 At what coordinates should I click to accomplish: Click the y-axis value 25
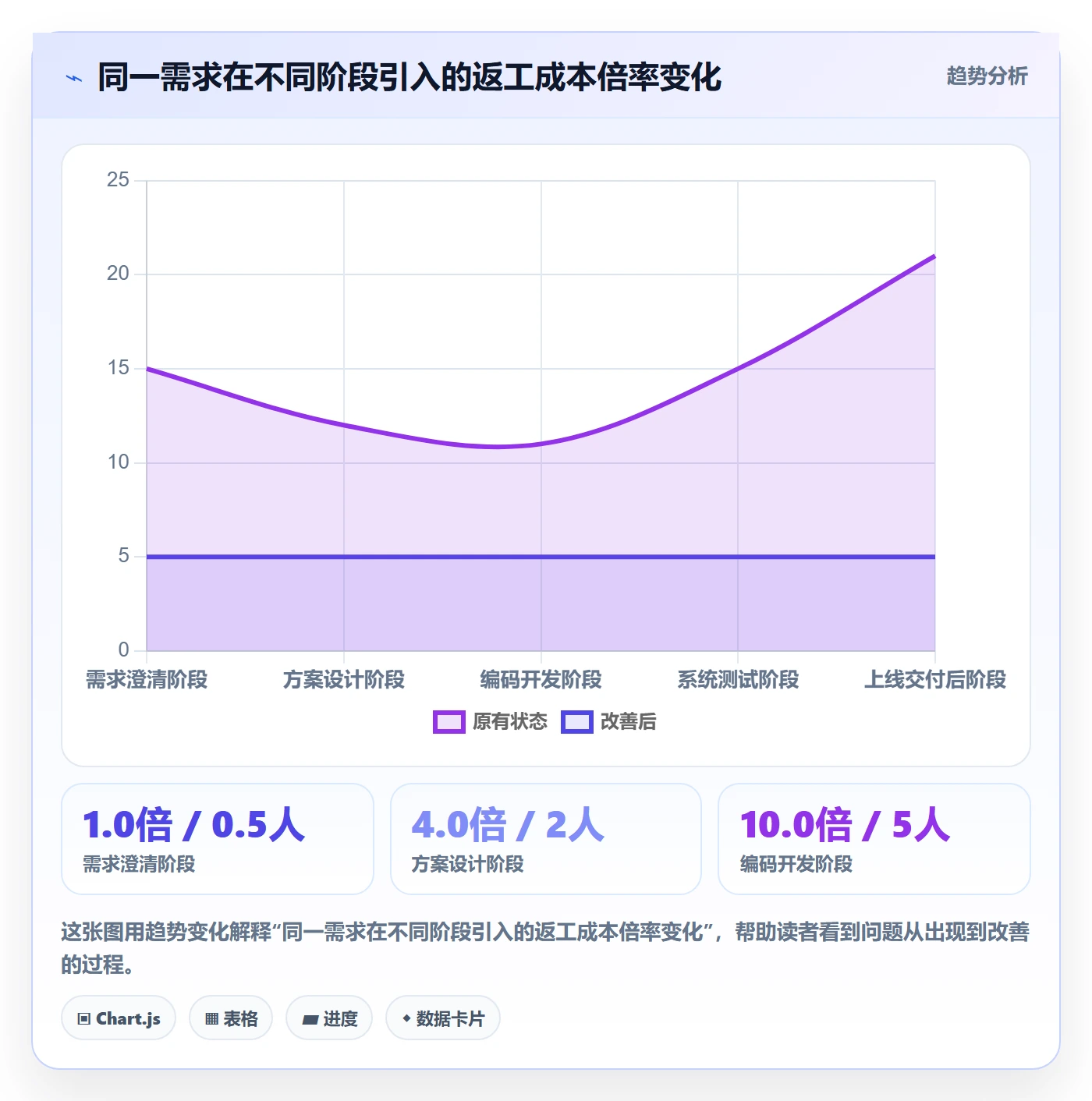pos(118,180)
